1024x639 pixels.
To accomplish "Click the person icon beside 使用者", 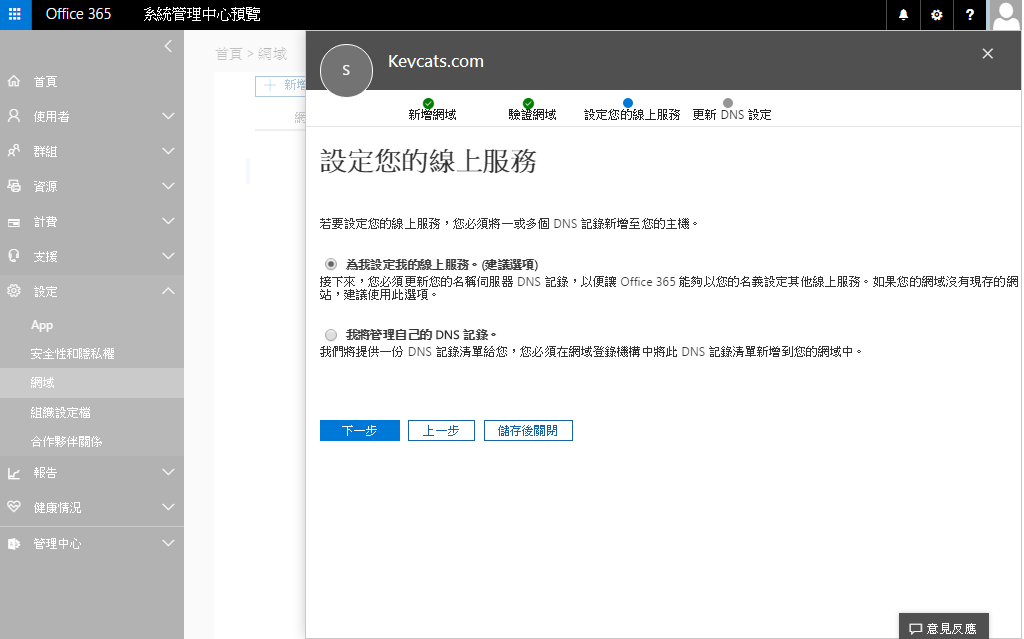I will (x=14, y=116).
